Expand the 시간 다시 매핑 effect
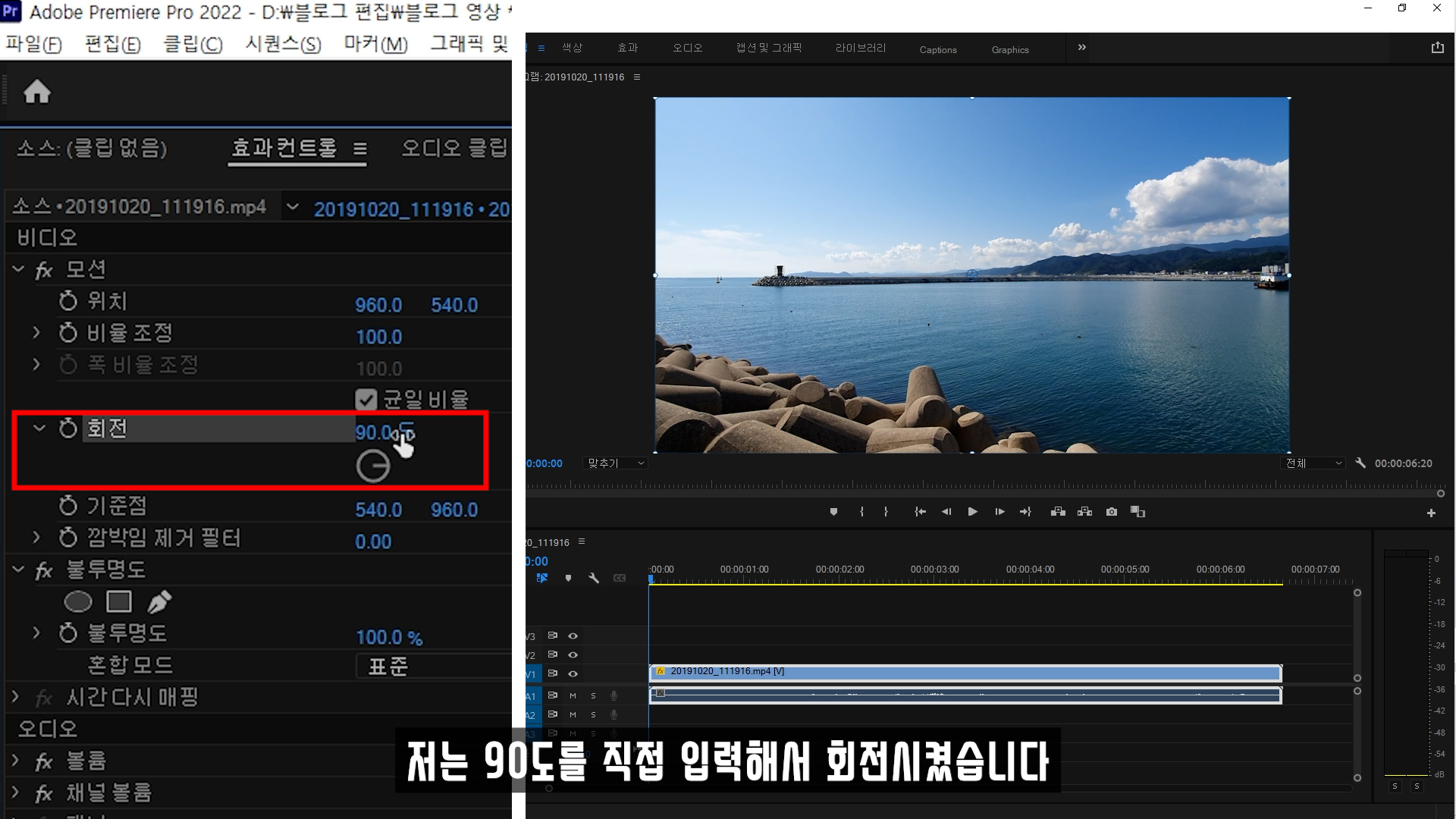The image size is (1456, 819). pos(15,697)
